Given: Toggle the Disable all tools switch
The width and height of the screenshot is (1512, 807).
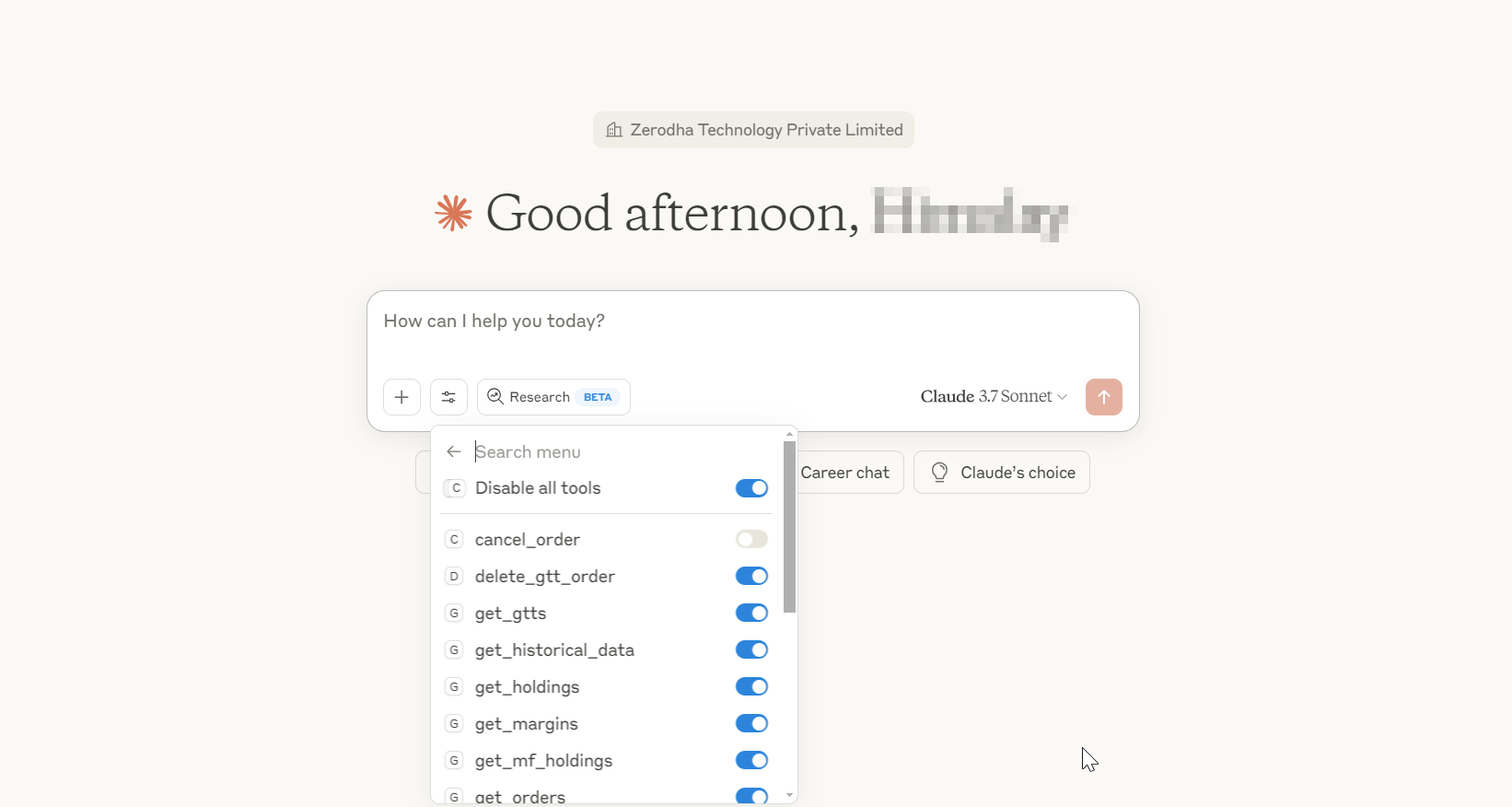Looking at the screenshot, I should (751, 488).
